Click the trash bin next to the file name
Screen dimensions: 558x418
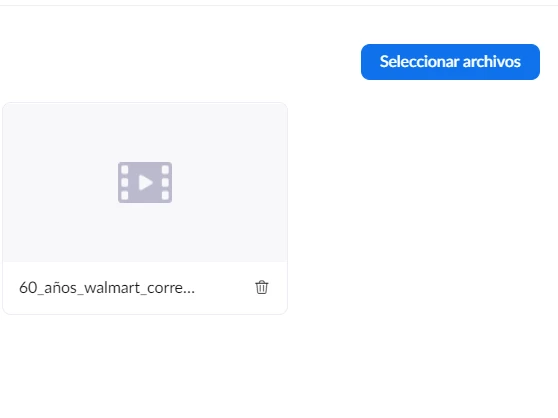click(x=262, y=287)
